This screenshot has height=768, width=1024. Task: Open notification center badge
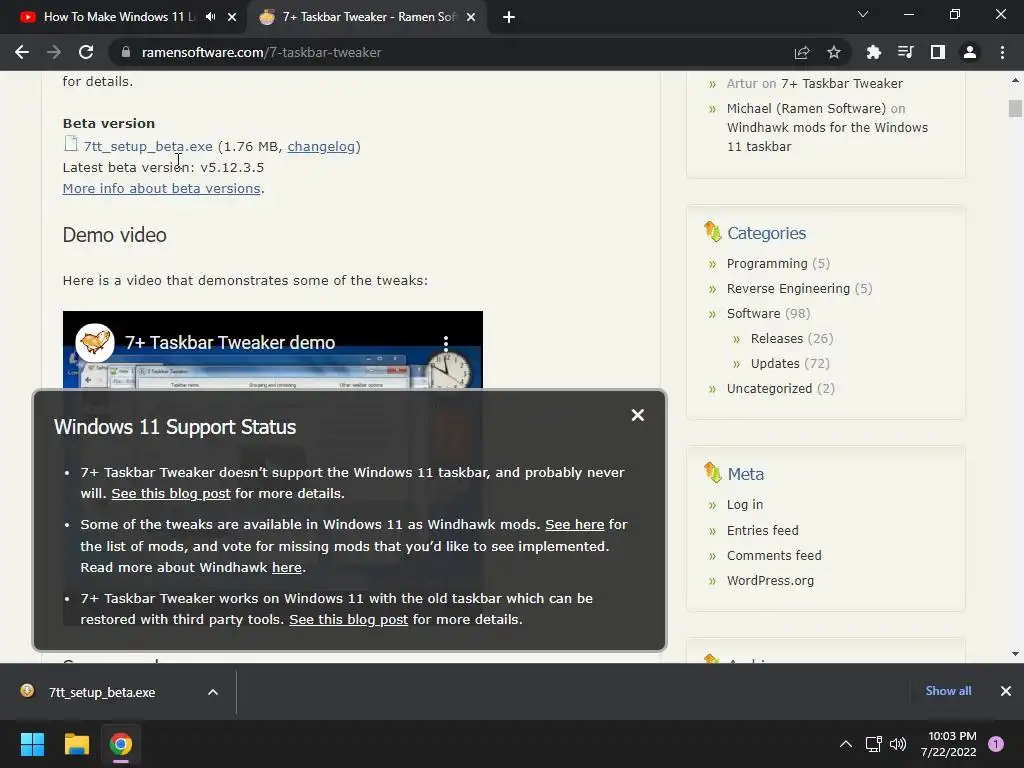pyautogui.click(x=996, y=744)
